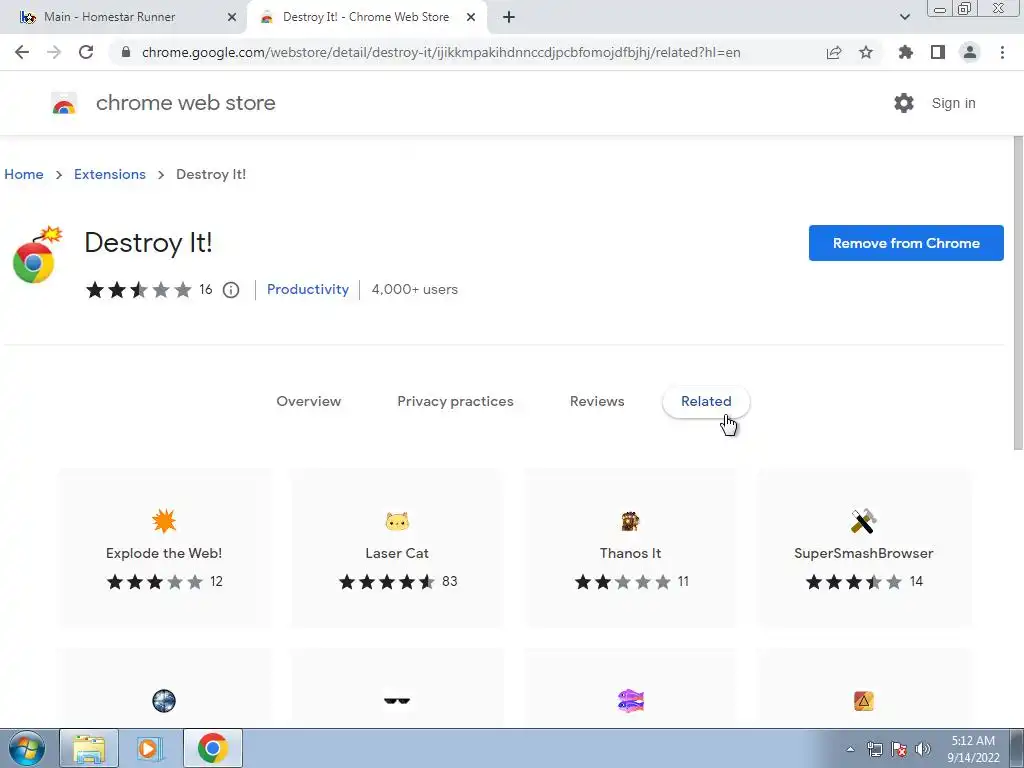Viewport: 1024px width, 768px height.
Task: Toggle the Chrome side panel icon
Action: tap(938, 52)
